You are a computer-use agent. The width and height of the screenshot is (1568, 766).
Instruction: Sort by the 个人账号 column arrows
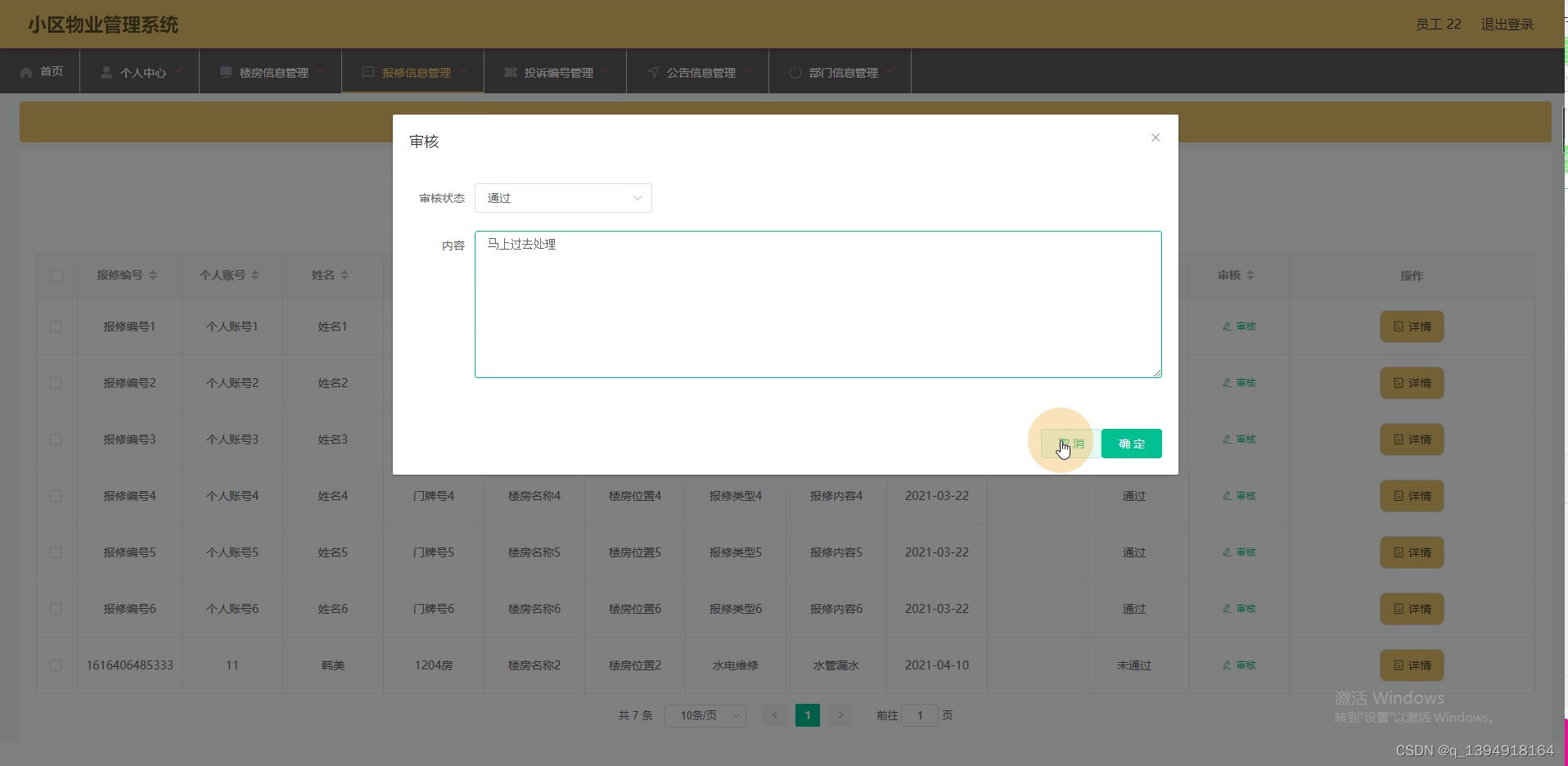point(255,275)
